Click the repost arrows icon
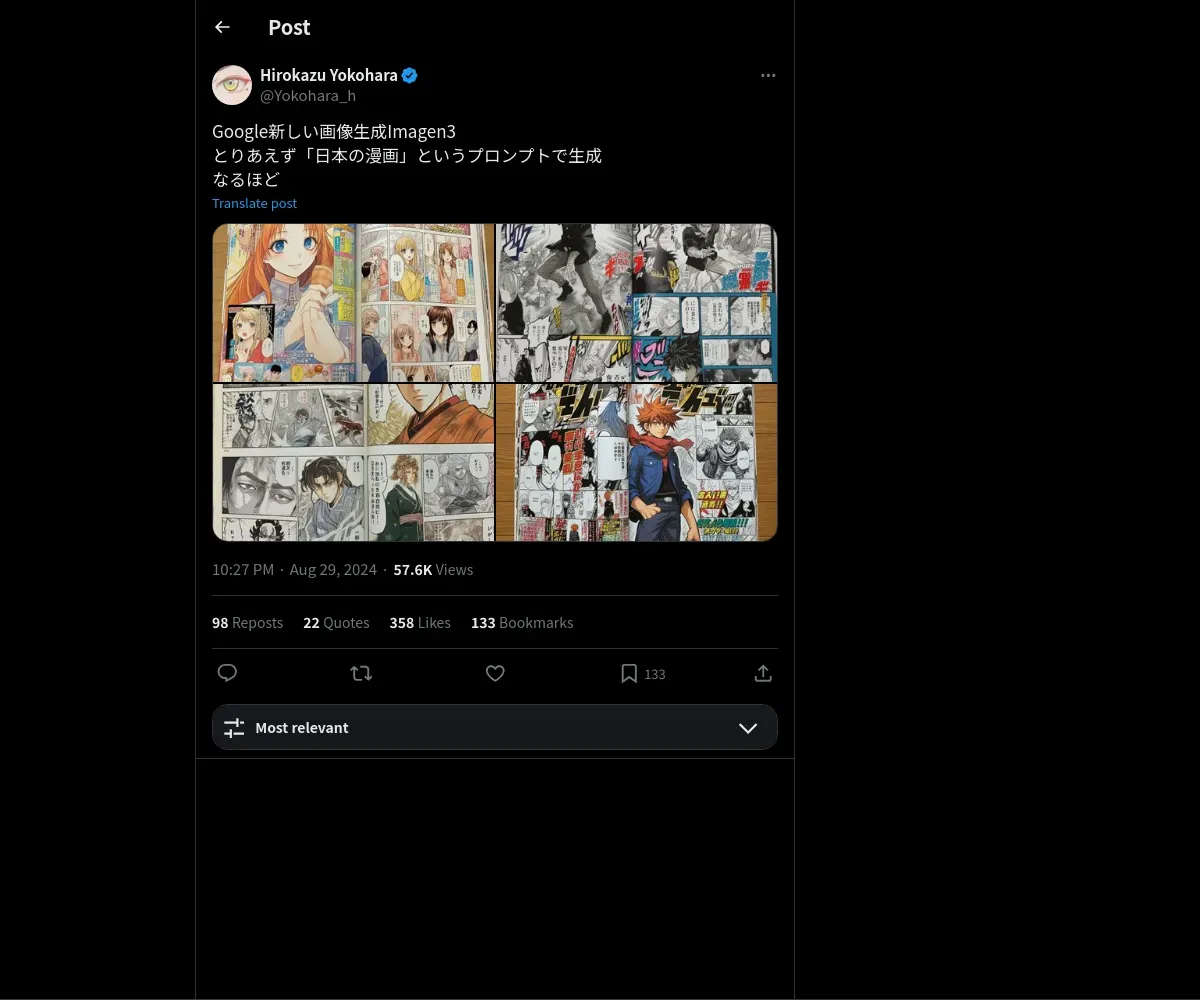The height and width of the screenshot is (1000, 1200). coord(361,673)
